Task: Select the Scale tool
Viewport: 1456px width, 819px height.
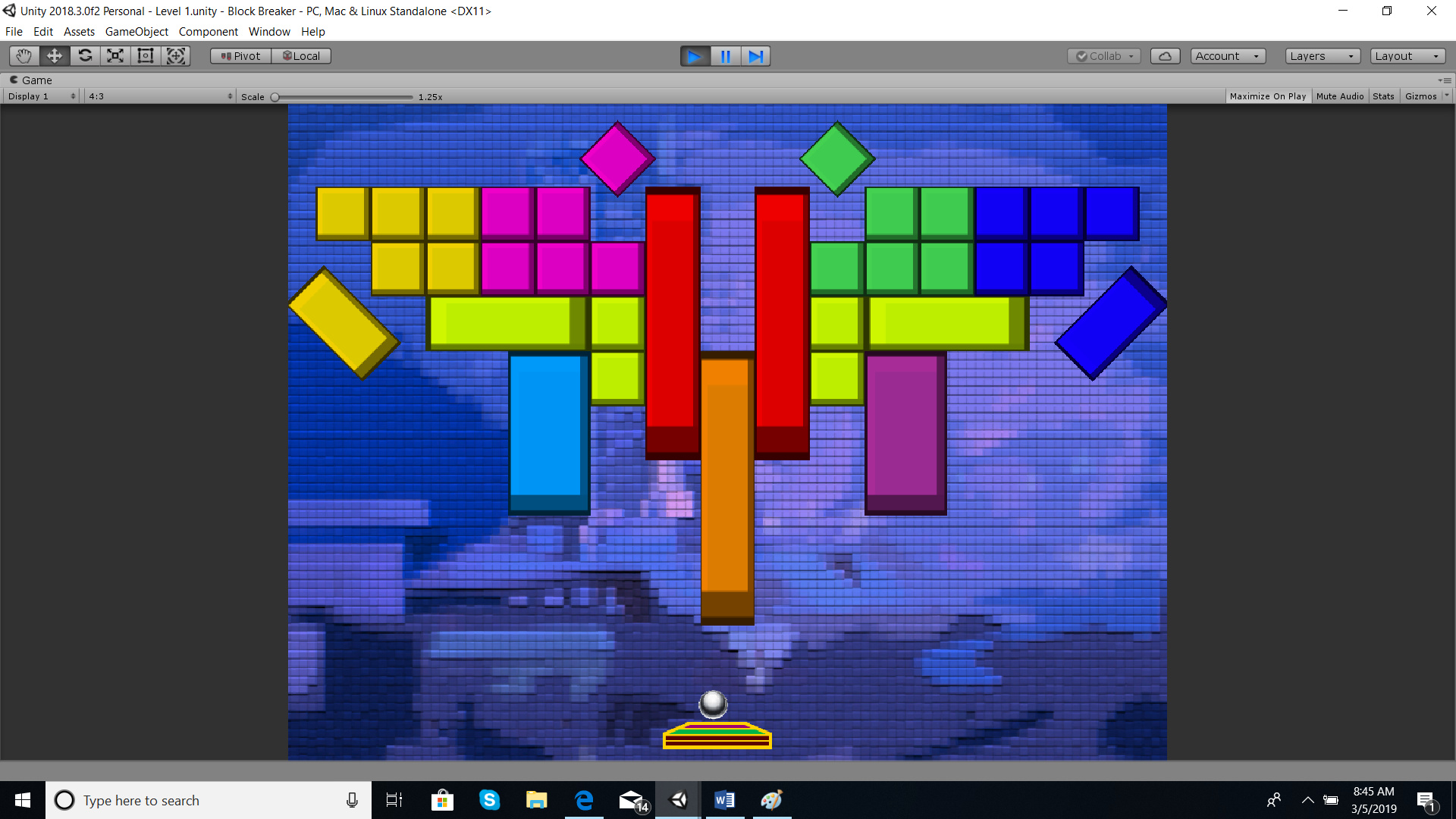Action: tap(115, 55)
